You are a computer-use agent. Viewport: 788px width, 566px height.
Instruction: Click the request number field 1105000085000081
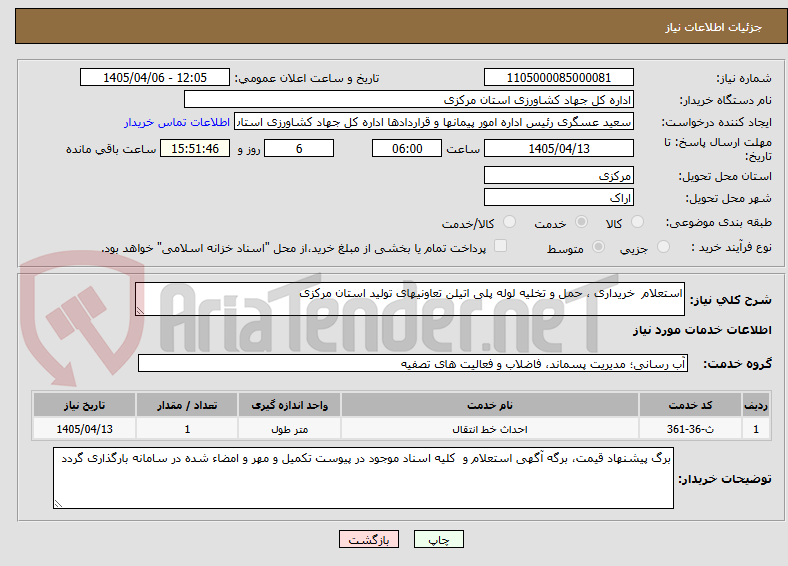click(x=558, y=77)
